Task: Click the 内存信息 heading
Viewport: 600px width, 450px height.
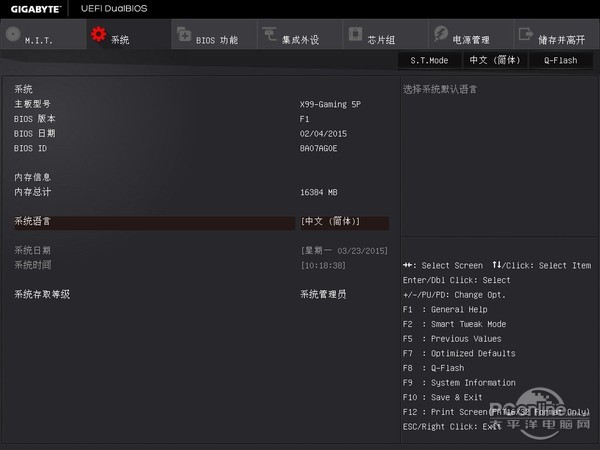Action: pyautogui.click(x=33, y=177)
